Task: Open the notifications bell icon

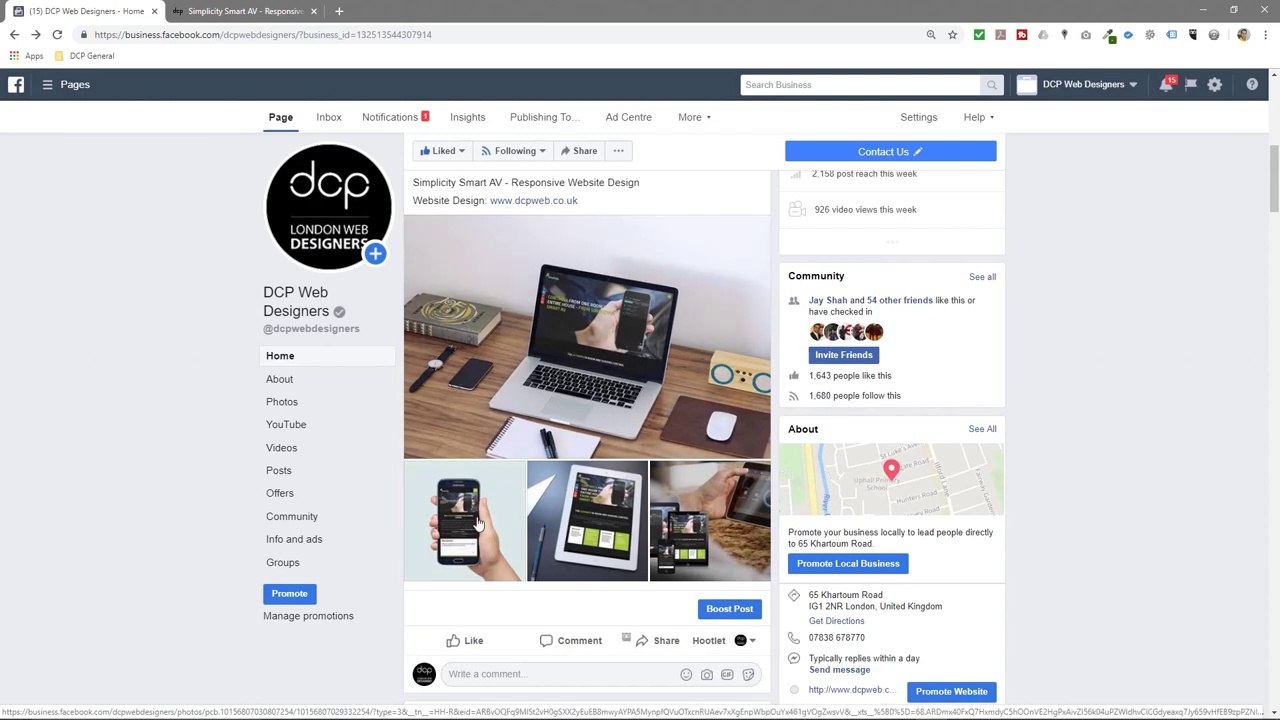Action: 1166,85
